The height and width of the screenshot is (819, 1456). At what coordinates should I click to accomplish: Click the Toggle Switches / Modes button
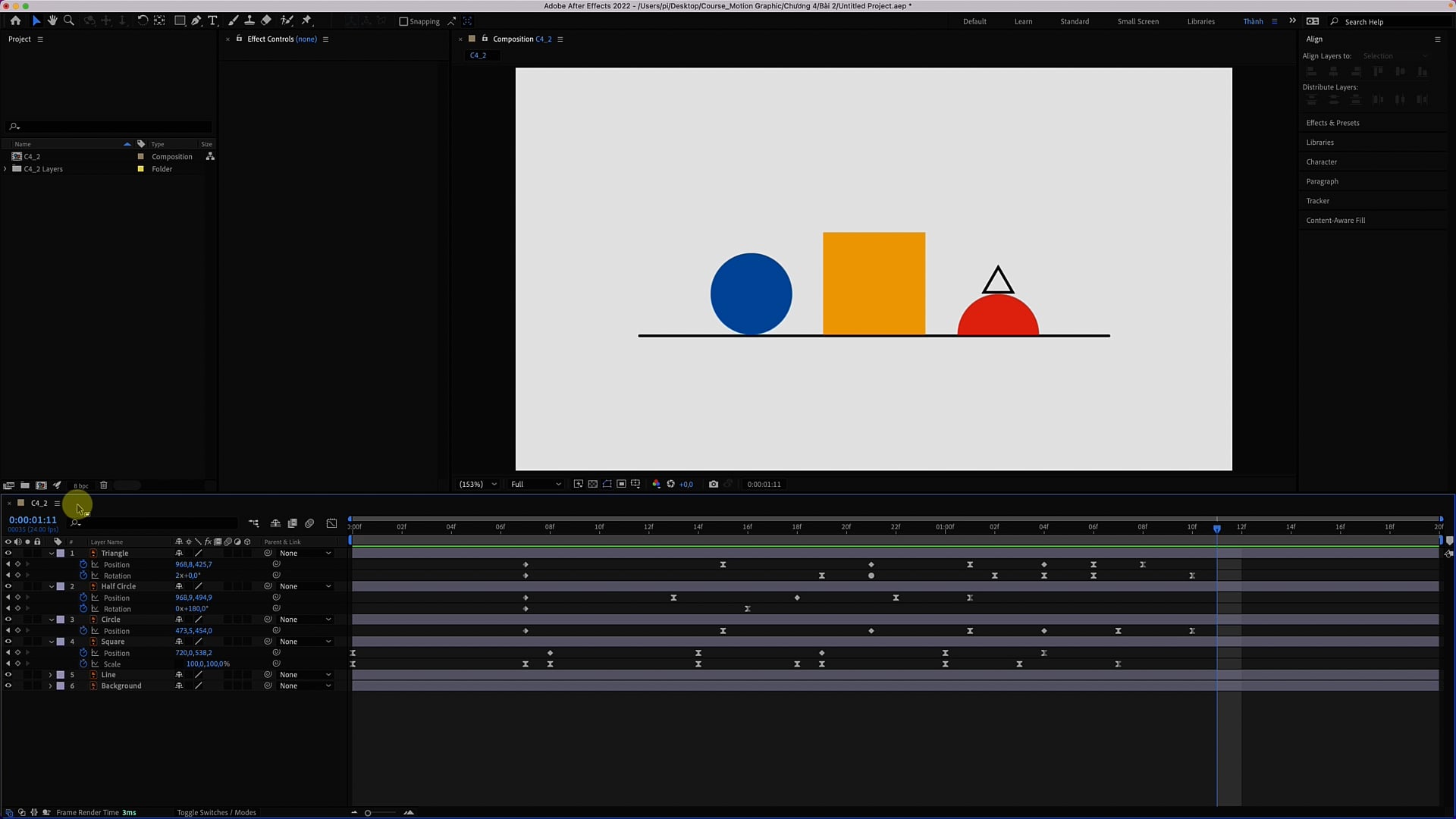coord(216,812)
